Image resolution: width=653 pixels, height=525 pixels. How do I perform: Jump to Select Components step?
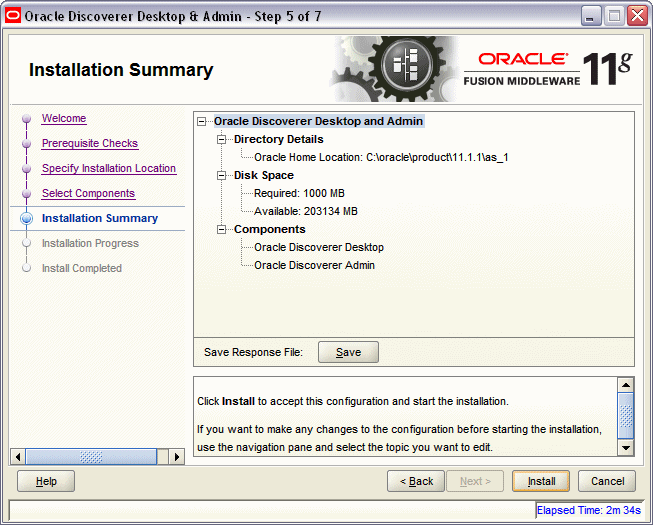88,193
